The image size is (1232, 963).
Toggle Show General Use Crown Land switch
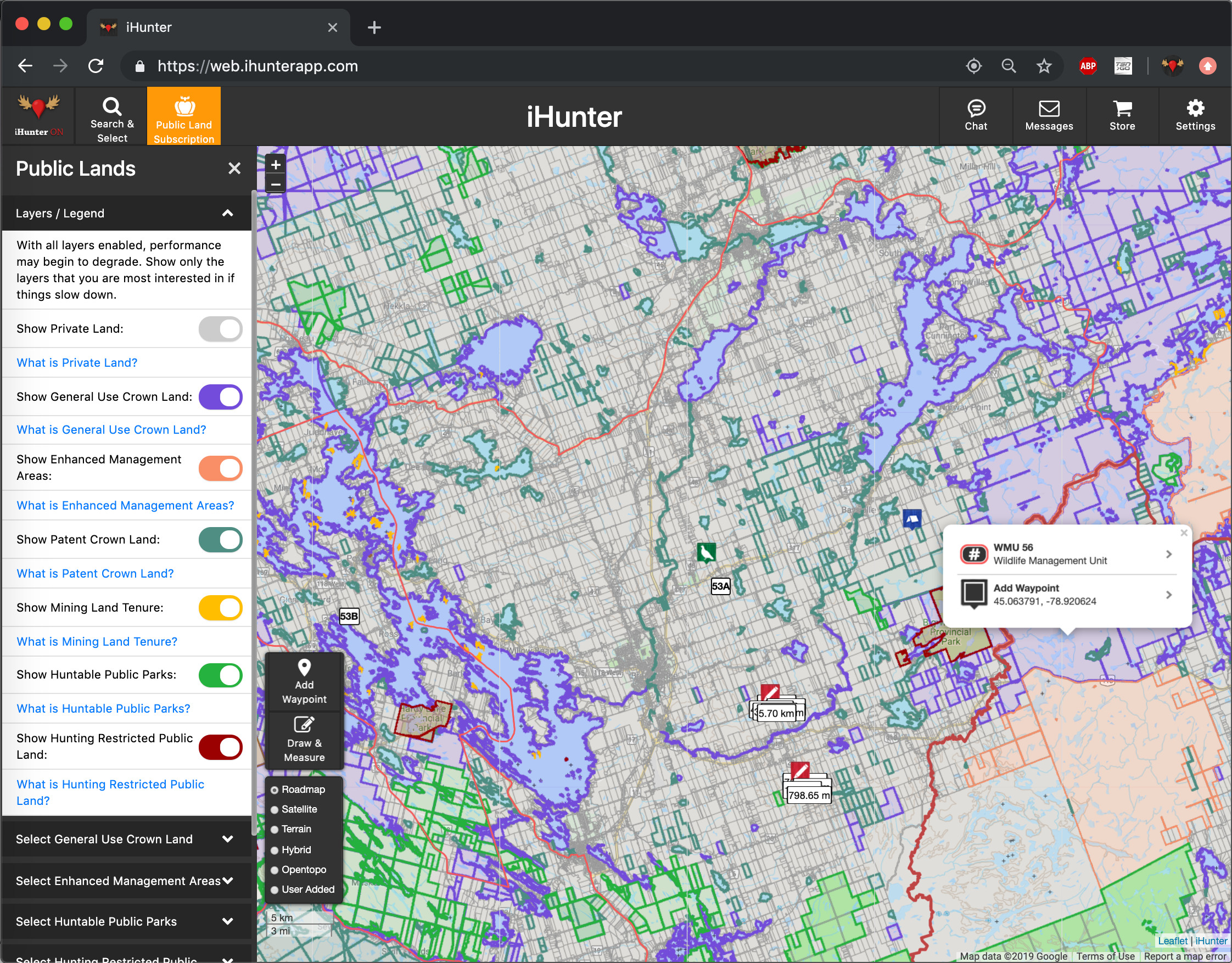(221, 397)
